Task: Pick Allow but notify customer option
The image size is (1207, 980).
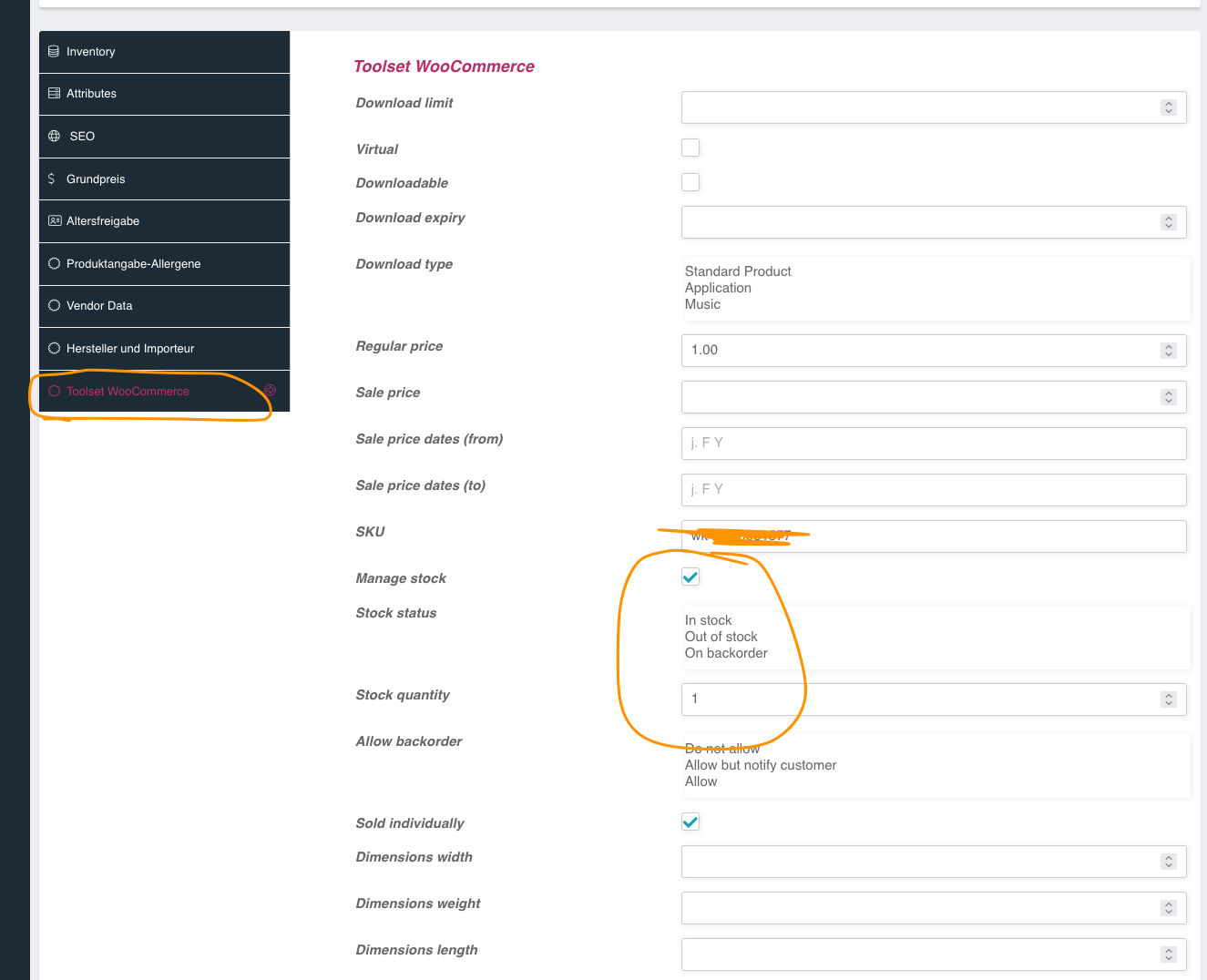Action: [x=761, y=765]
